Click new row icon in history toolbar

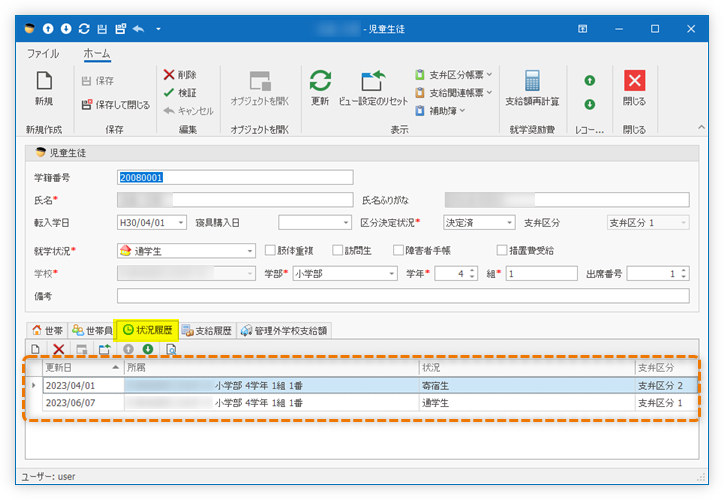pyautogui.click(x=36, y=349)
